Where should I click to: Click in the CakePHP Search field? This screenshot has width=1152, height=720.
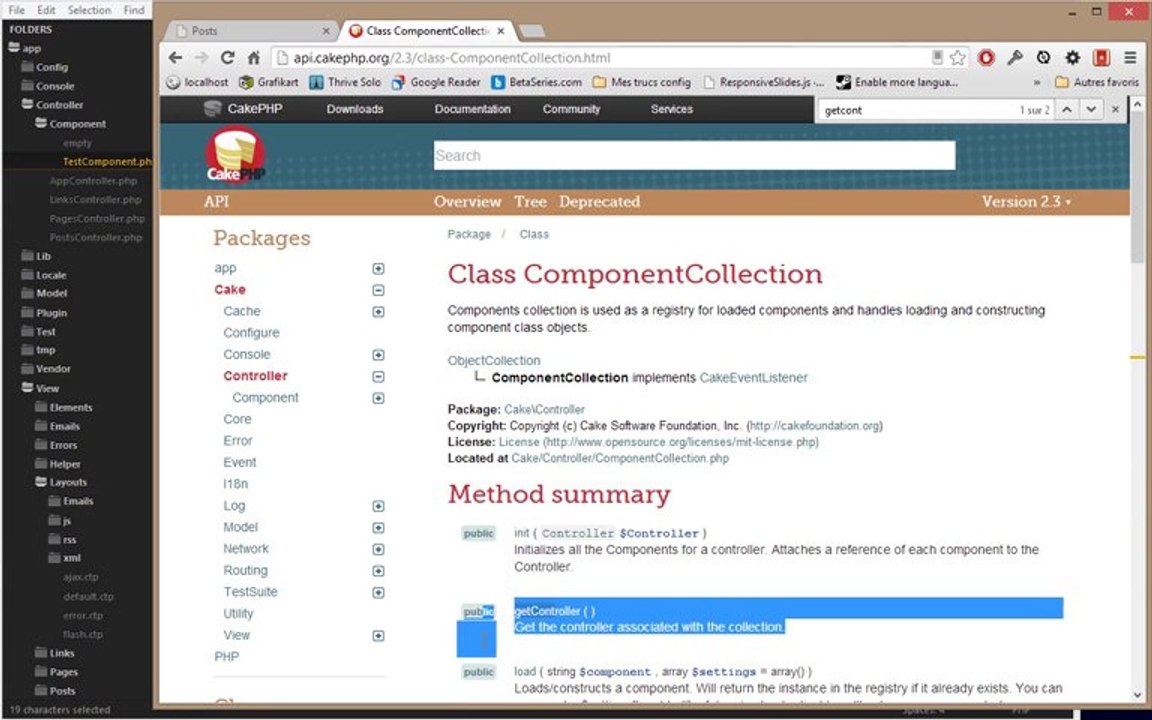[x=694, y=156]
